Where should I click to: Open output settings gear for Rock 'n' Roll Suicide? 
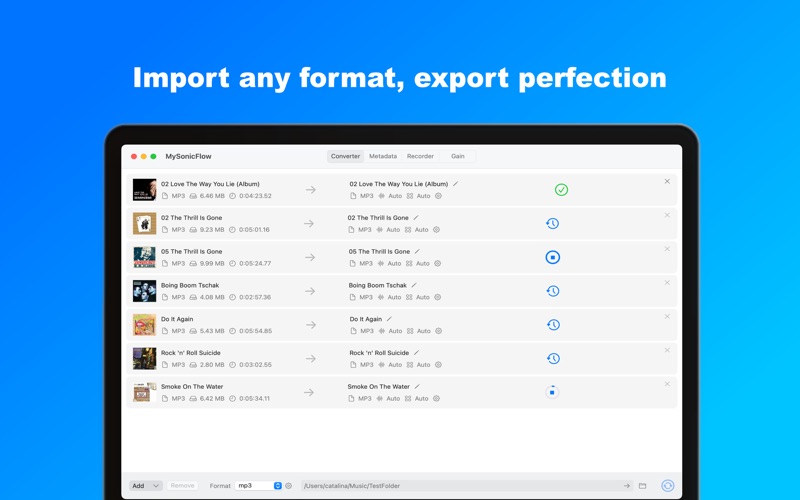(x=438, y=365)
